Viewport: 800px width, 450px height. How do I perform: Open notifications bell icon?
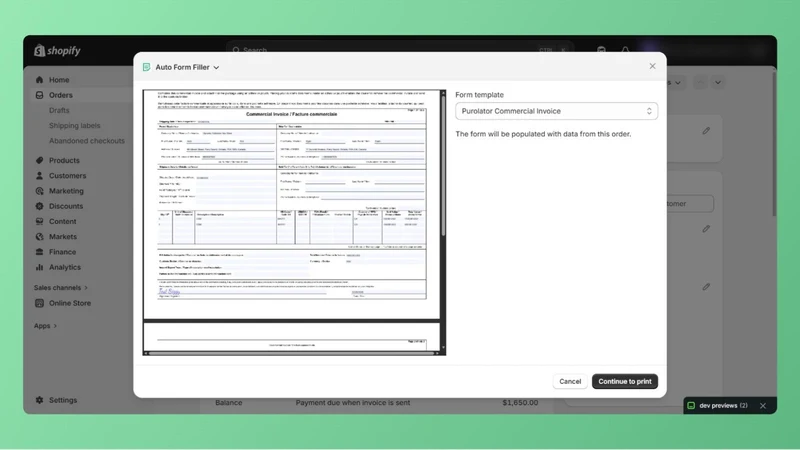pos(625,50)
